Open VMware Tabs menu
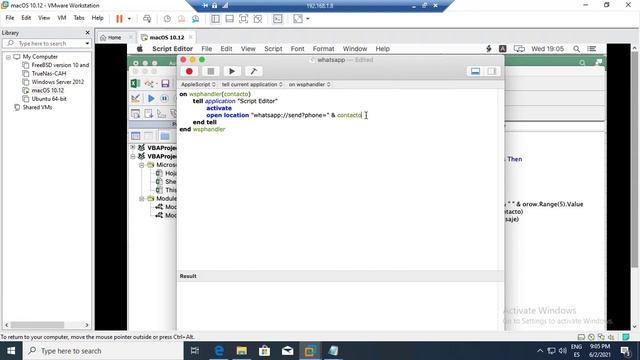The width and height of the screenshot is (640, 360). [x=79, y=18]
